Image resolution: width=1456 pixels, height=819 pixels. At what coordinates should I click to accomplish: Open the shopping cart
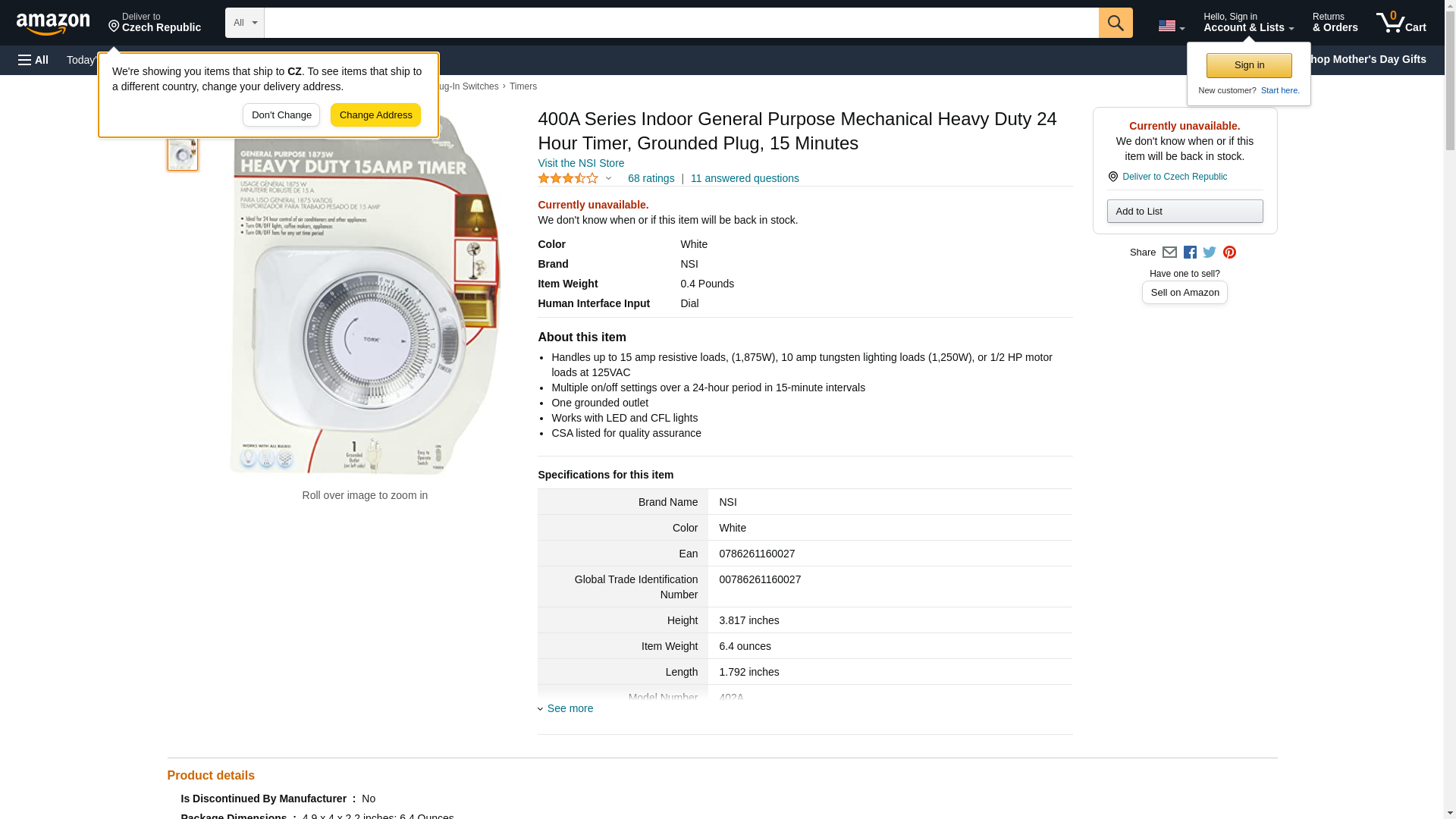click(x=1401, y=23)
